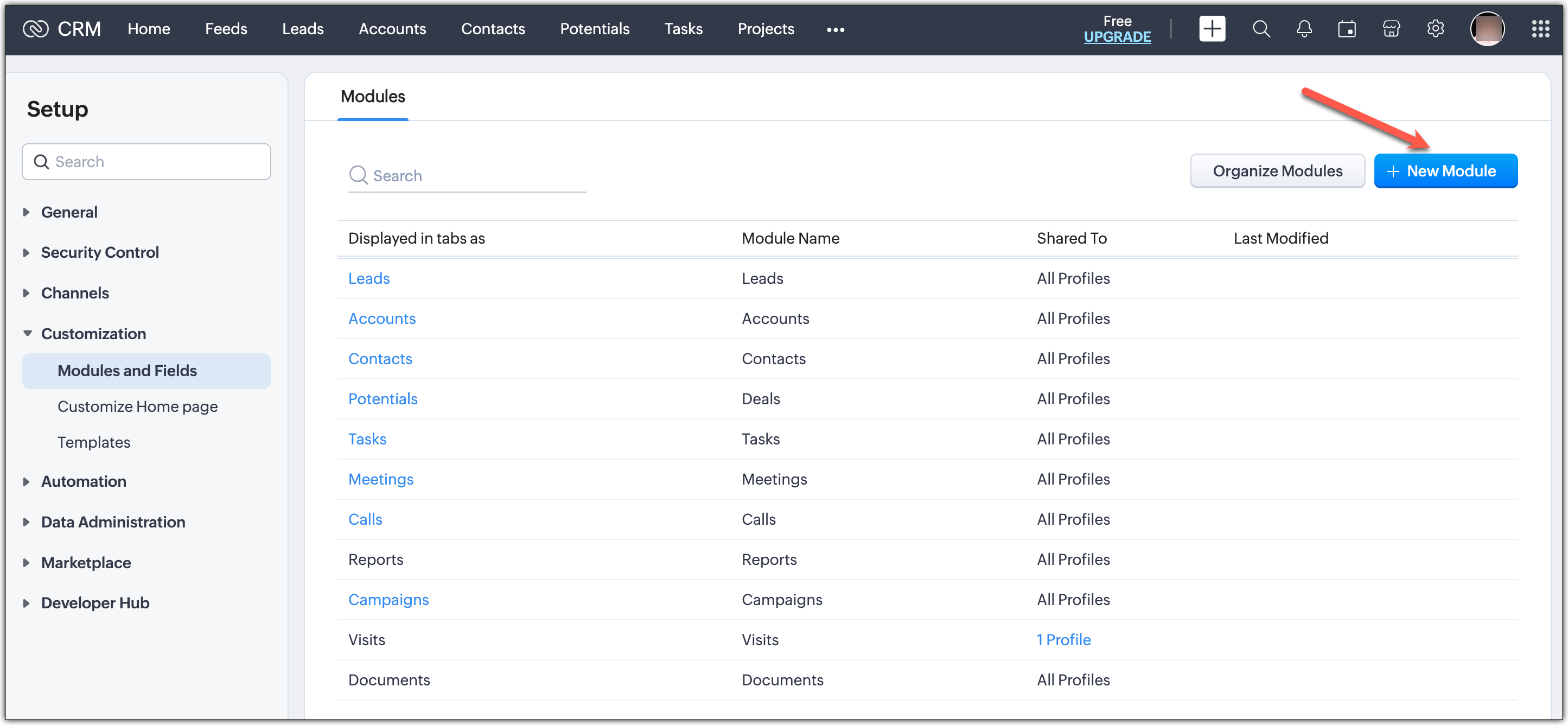Open the marketplace store icon
This screenshot has width=1568, height=725.
pyautogui.click(x=1391, y=29)
